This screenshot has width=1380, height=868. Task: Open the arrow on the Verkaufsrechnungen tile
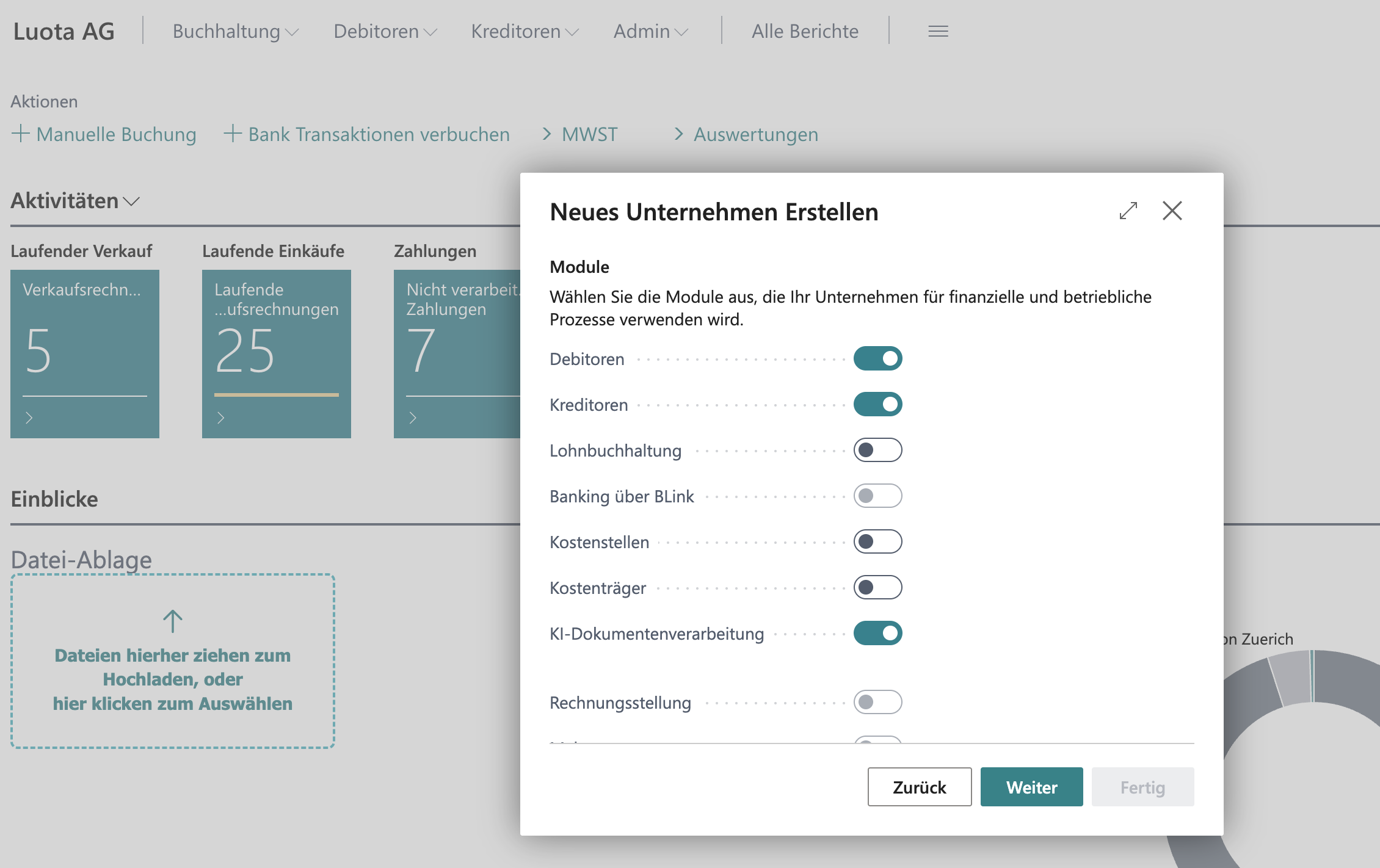pyautogui.click(x=29, y=418)
